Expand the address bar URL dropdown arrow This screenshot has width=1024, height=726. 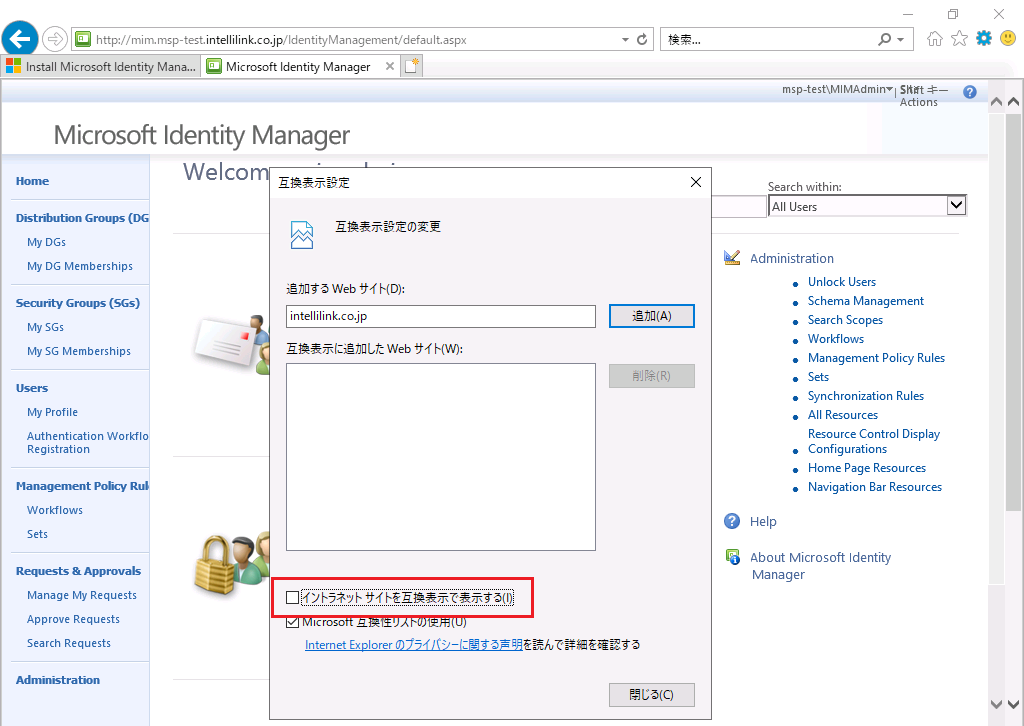coord(625,40)
